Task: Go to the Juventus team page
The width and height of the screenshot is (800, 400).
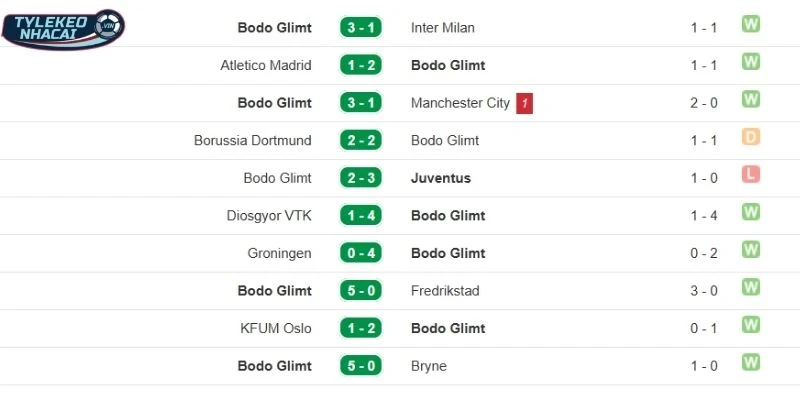Action: pos(441,178)
